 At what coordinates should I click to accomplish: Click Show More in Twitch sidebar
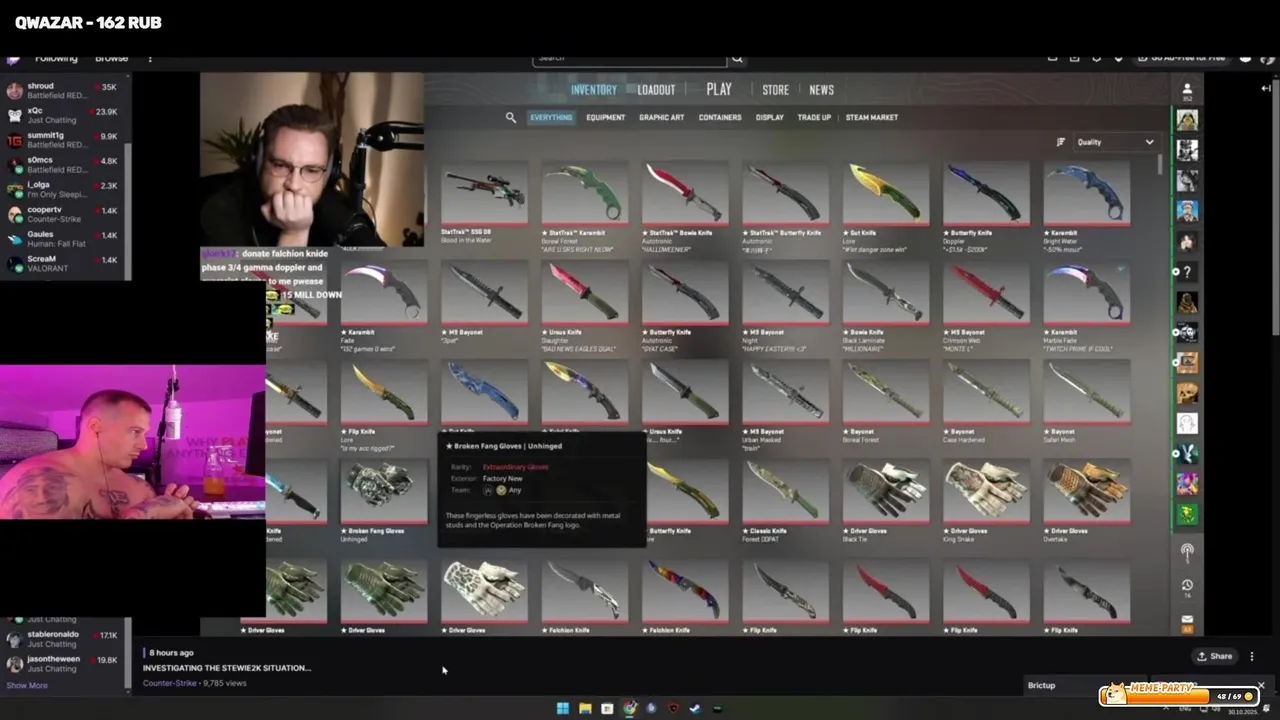(27, 685)
